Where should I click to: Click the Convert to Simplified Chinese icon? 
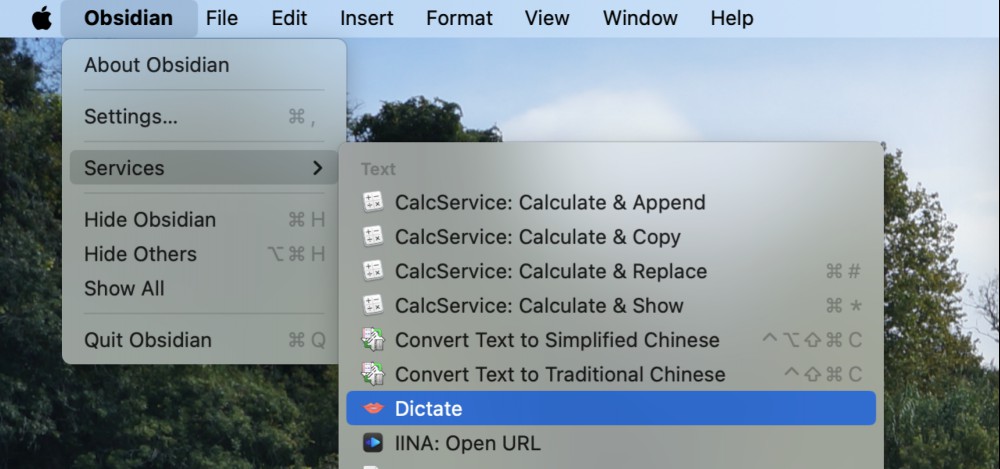[x=373, y=340]
